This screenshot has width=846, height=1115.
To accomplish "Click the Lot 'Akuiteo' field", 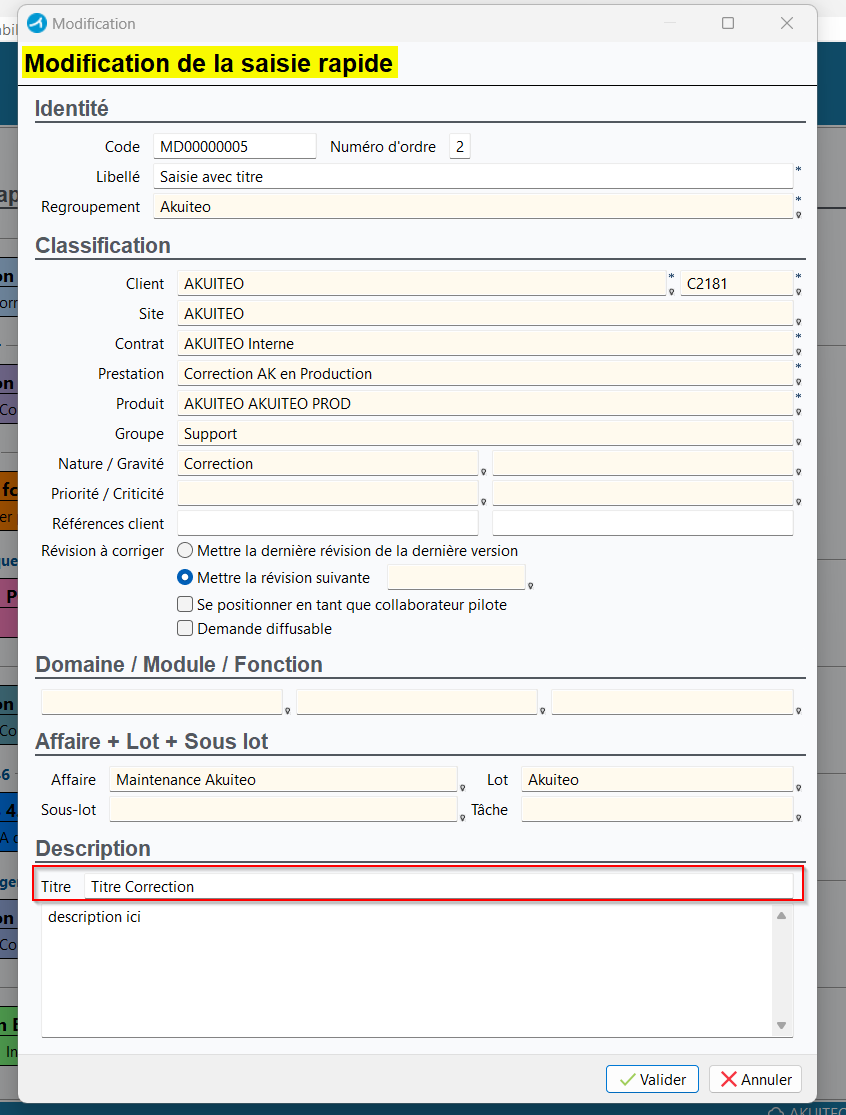I will (657, 779).
